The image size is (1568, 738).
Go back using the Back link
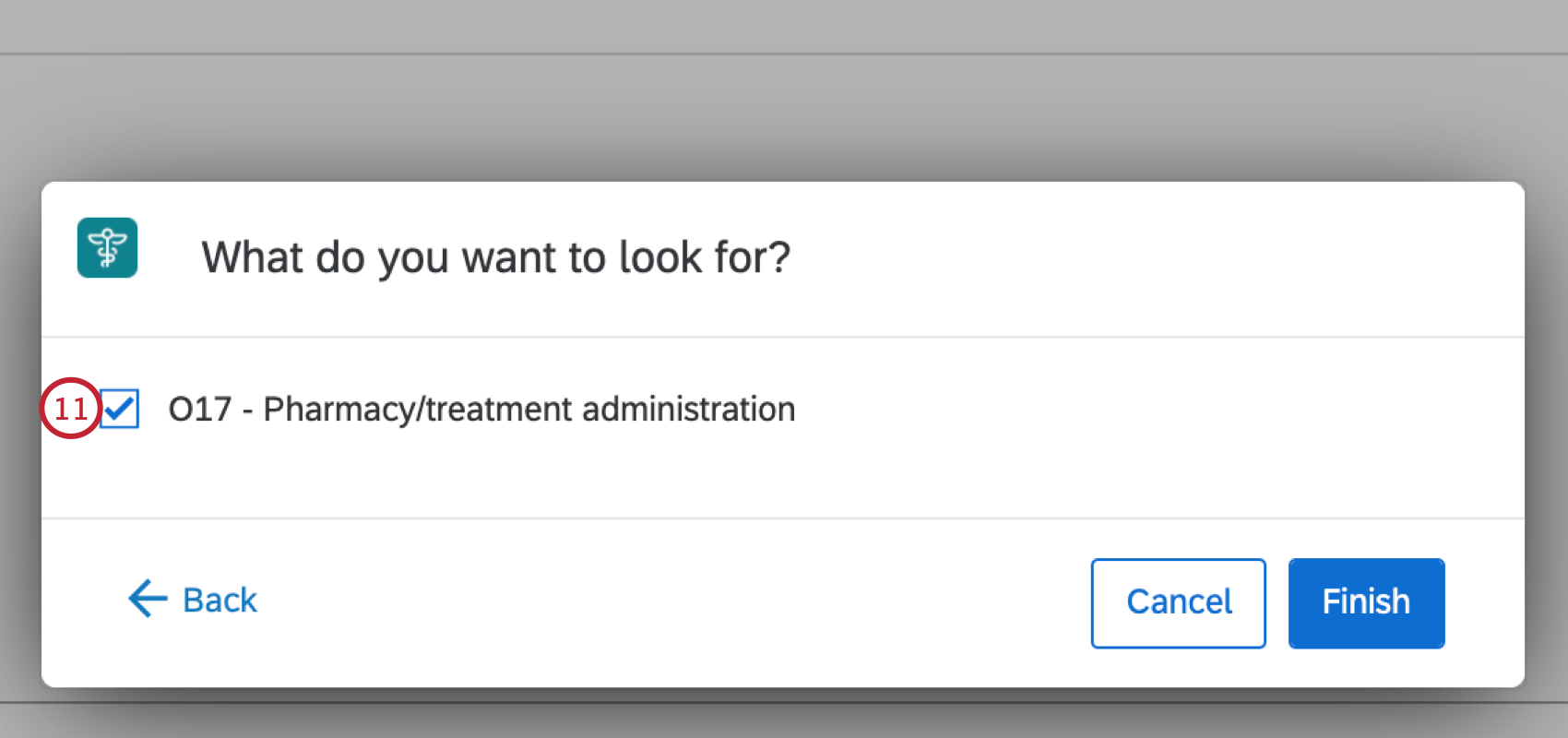click(194, 600)
